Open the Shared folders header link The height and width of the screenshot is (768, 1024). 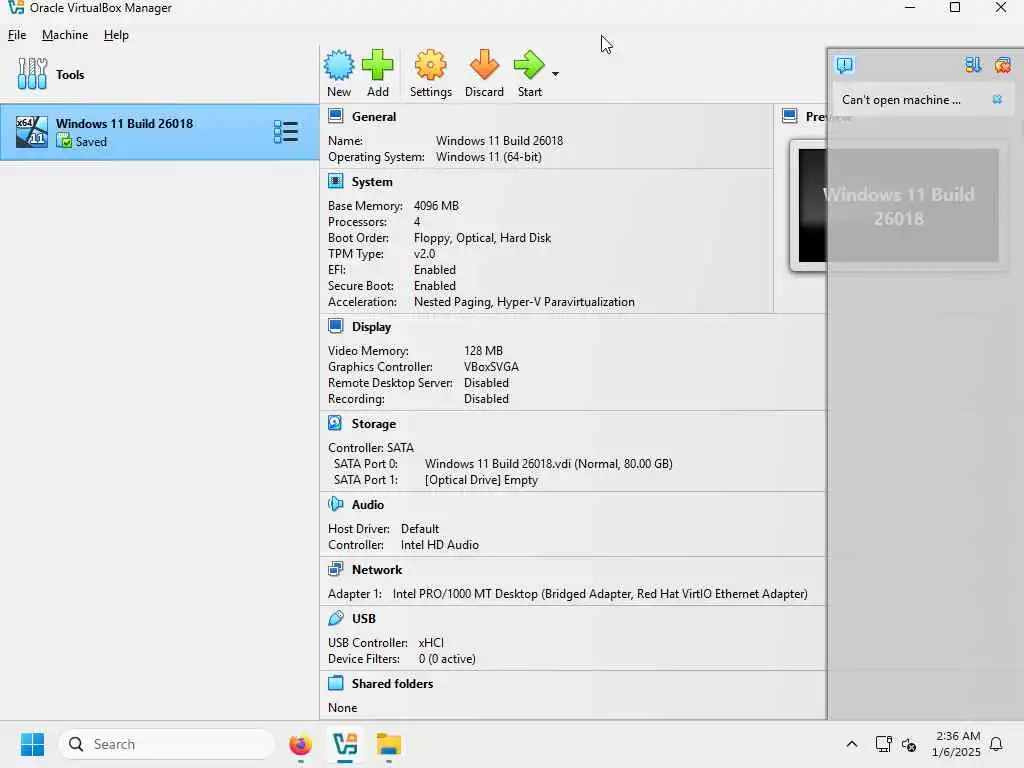pyautogui.click(x=392, y=684)
